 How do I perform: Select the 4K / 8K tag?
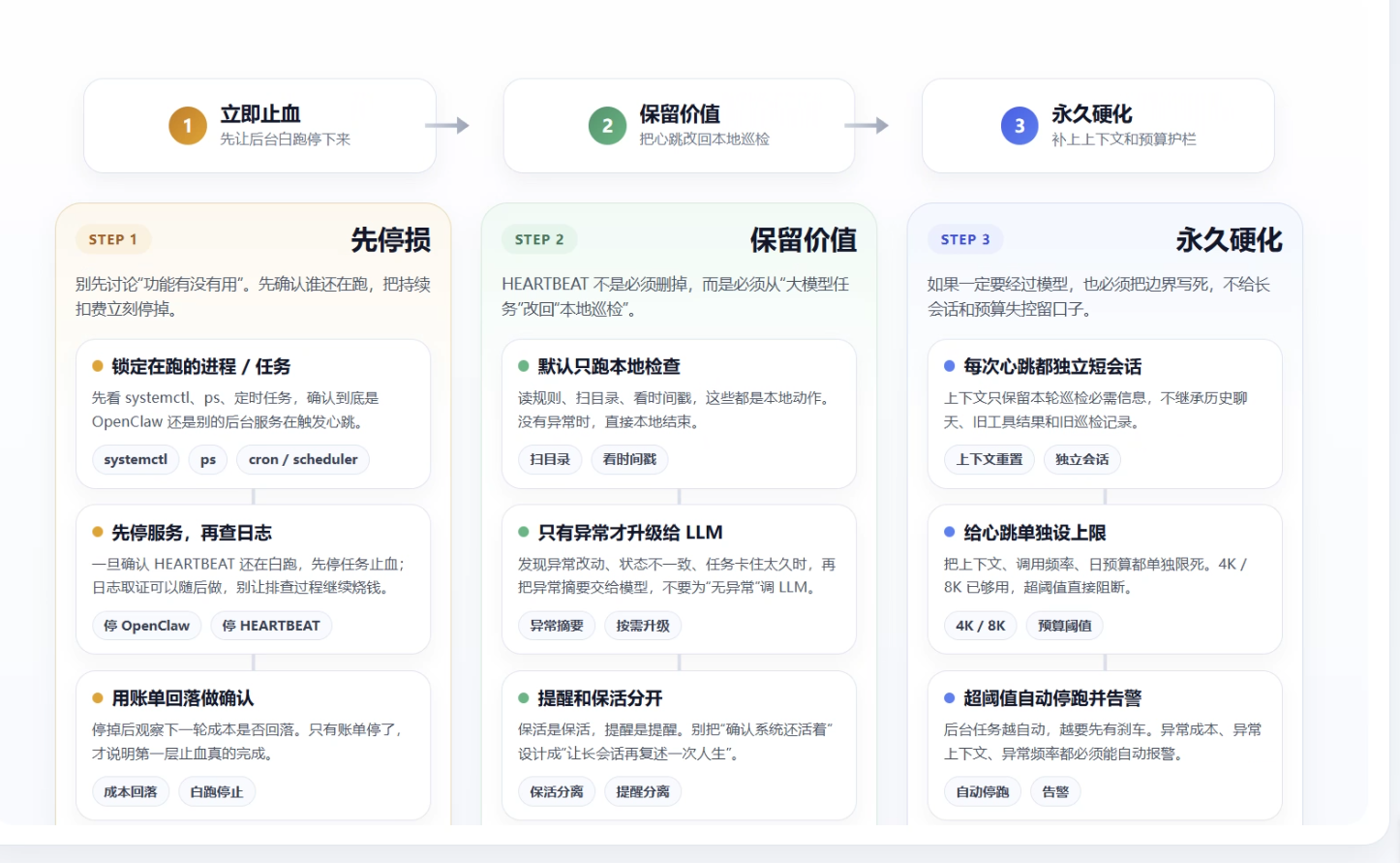pos(981,626)
